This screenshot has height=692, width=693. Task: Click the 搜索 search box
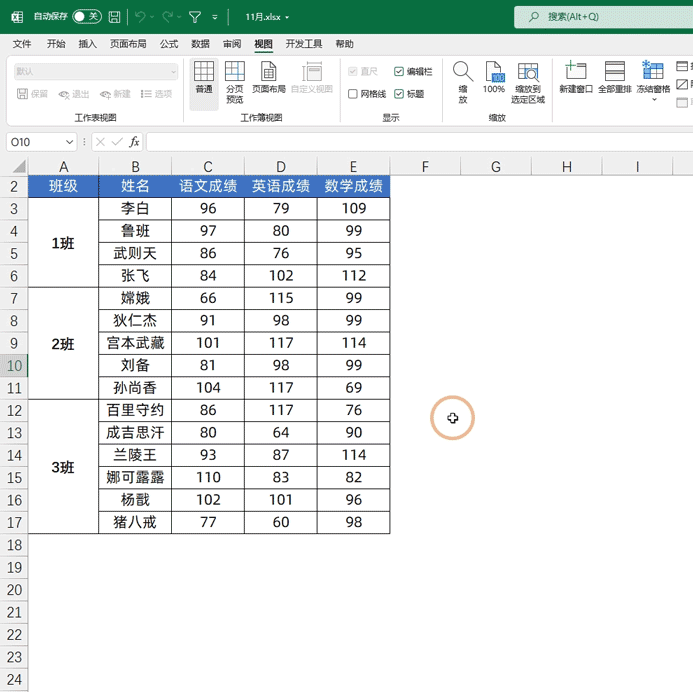(x=603, y=17)
